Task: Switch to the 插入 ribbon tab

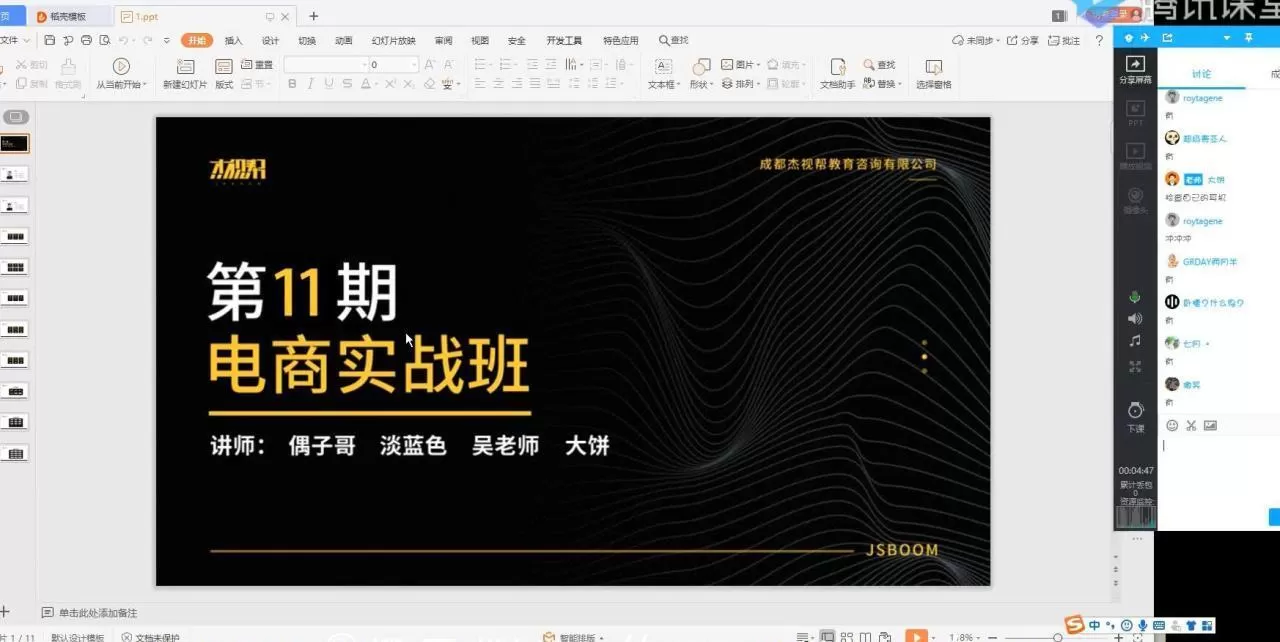Action: click(234, 40)
